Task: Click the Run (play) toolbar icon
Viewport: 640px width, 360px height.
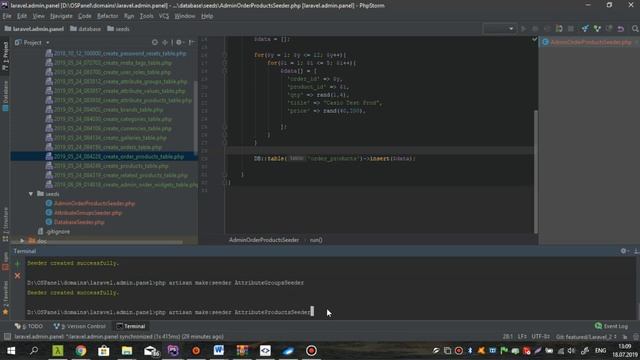Action: click(523, 29)
